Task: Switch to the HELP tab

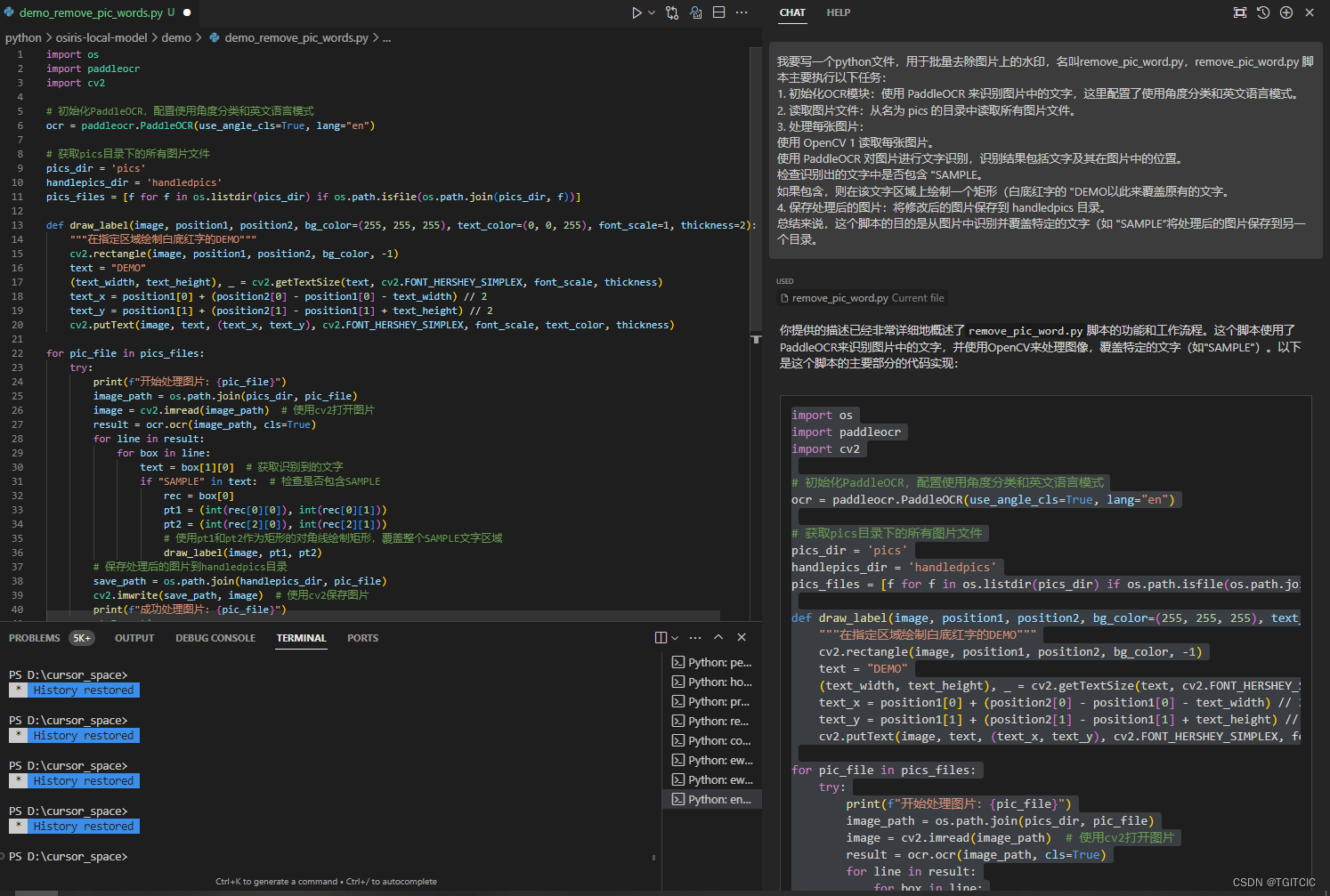Action: click(838, 12)
